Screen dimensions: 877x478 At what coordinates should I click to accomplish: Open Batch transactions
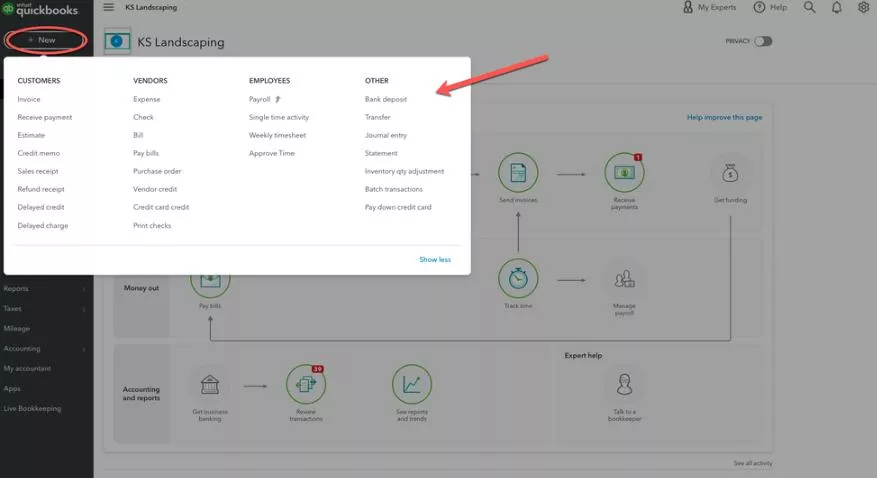tap(394, 189)
